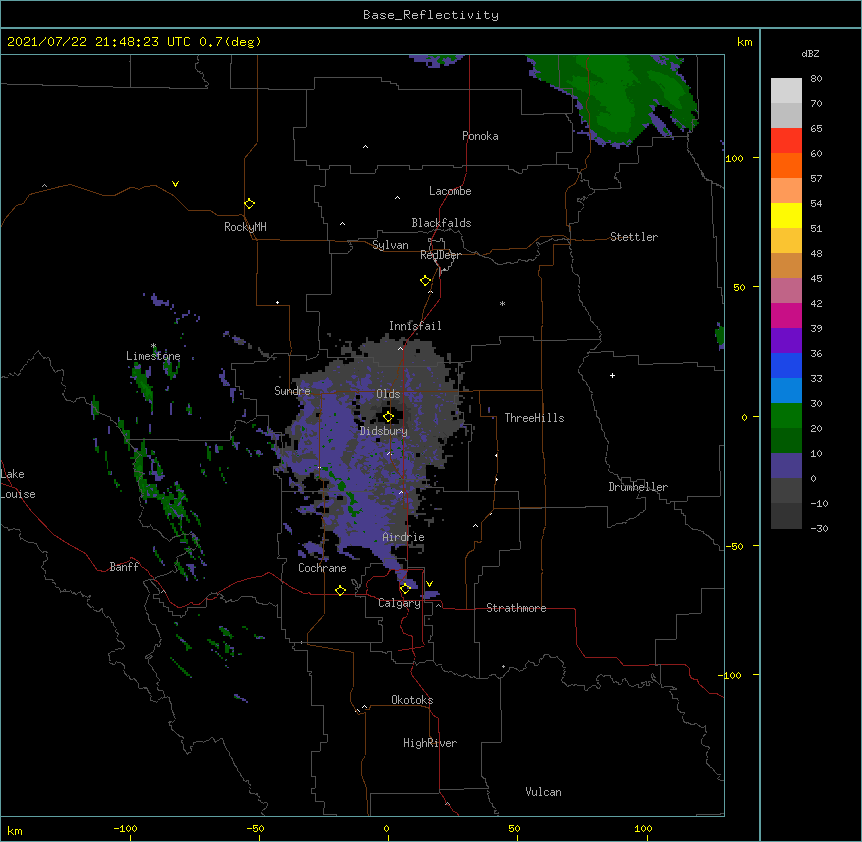Pick the red 60-65 dBZ legend swatch
The image size is (862, 842).
point(786,141)
